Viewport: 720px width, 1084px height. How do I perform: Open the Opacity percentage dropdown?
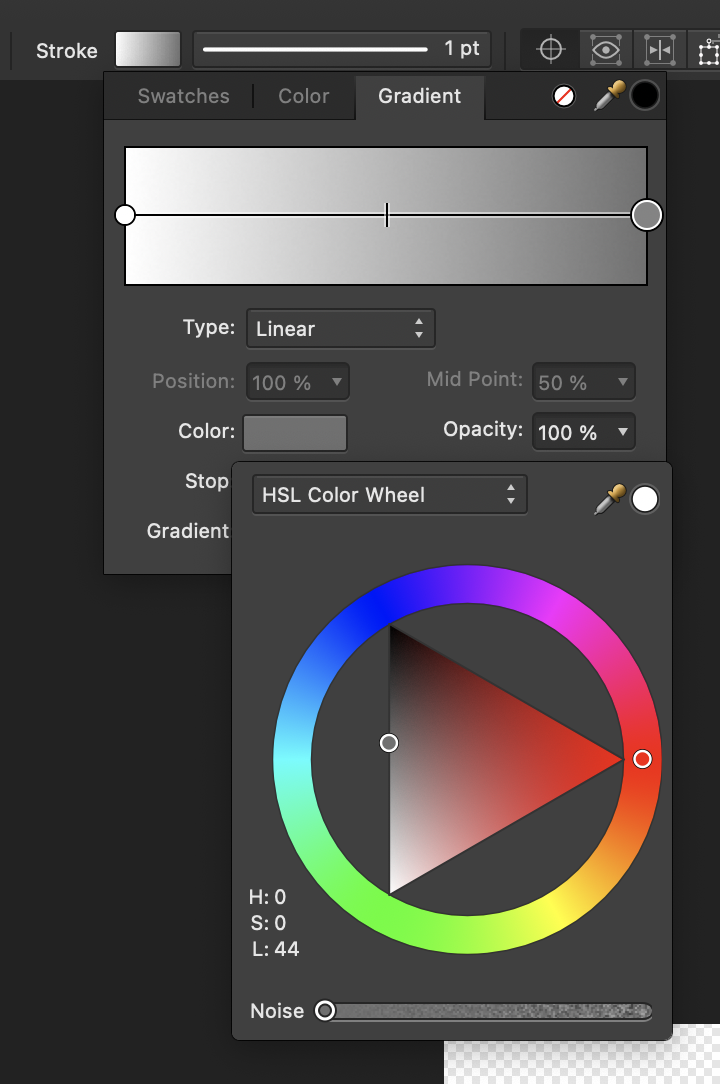click(583, 431)
